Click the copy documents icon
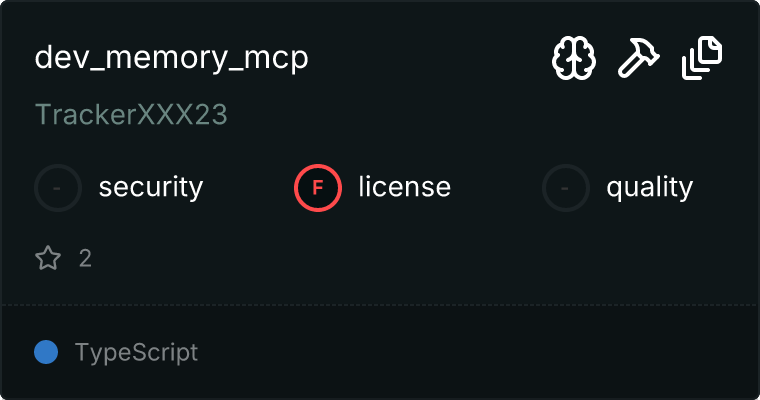The height and width of the screenshot is (400, 760). 702,58
